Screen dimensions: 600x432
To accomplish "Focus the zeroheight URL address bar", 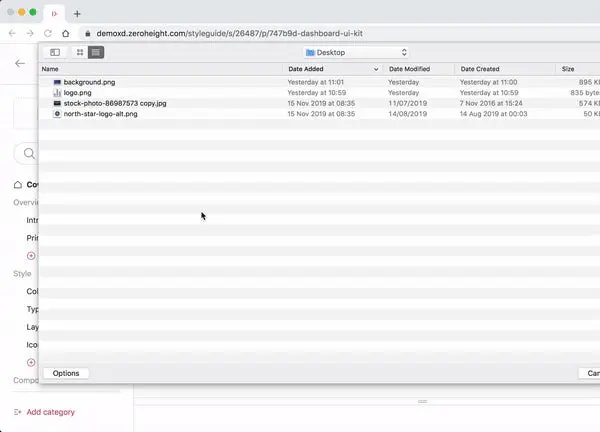I will click(x=229, y=33).
